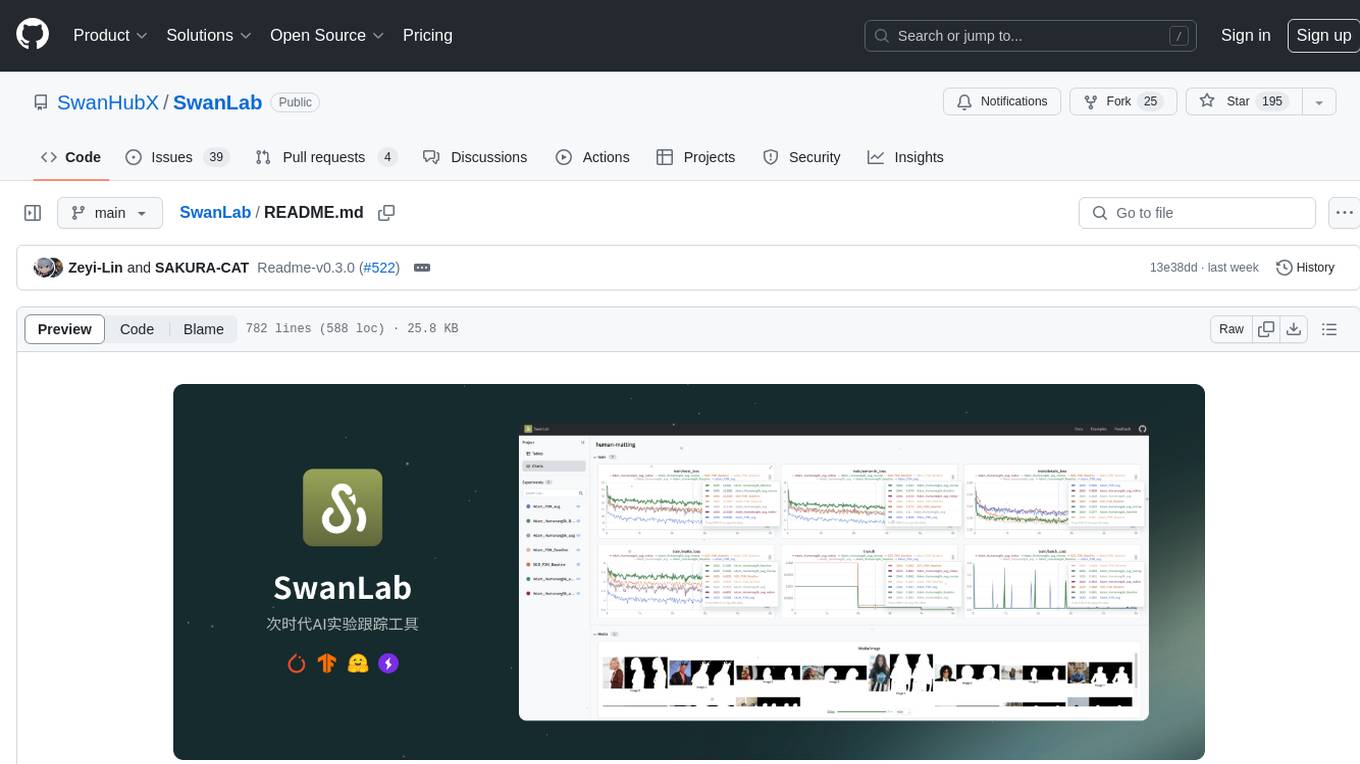
Task: Expand the commit message details ellipsis
Action: click(x=422, y=268)
